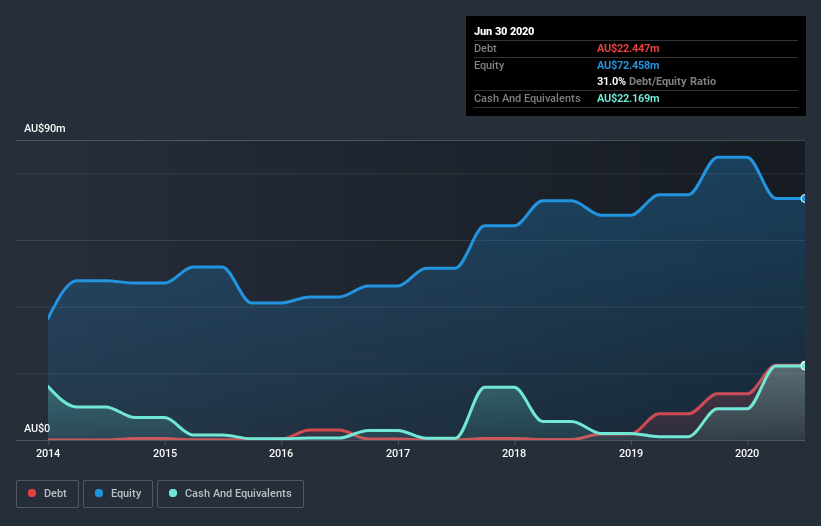
Task: Click the AU$90m y-axis label
Action: tap(45, 128)
